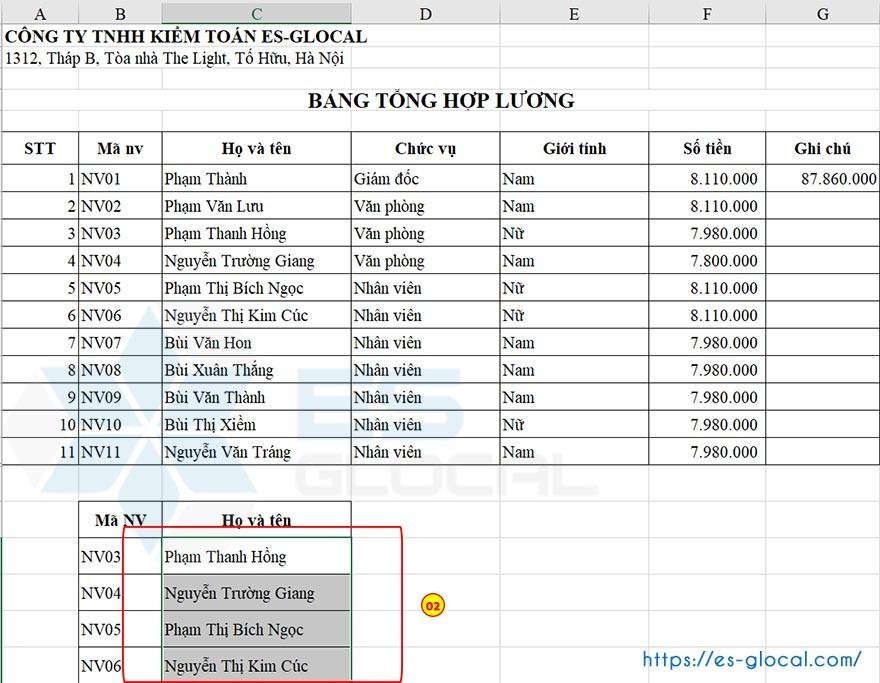Click the Giới tính header cell
Image resolution: width=880 pixels, height=683 pixels.
coord(574,148)
